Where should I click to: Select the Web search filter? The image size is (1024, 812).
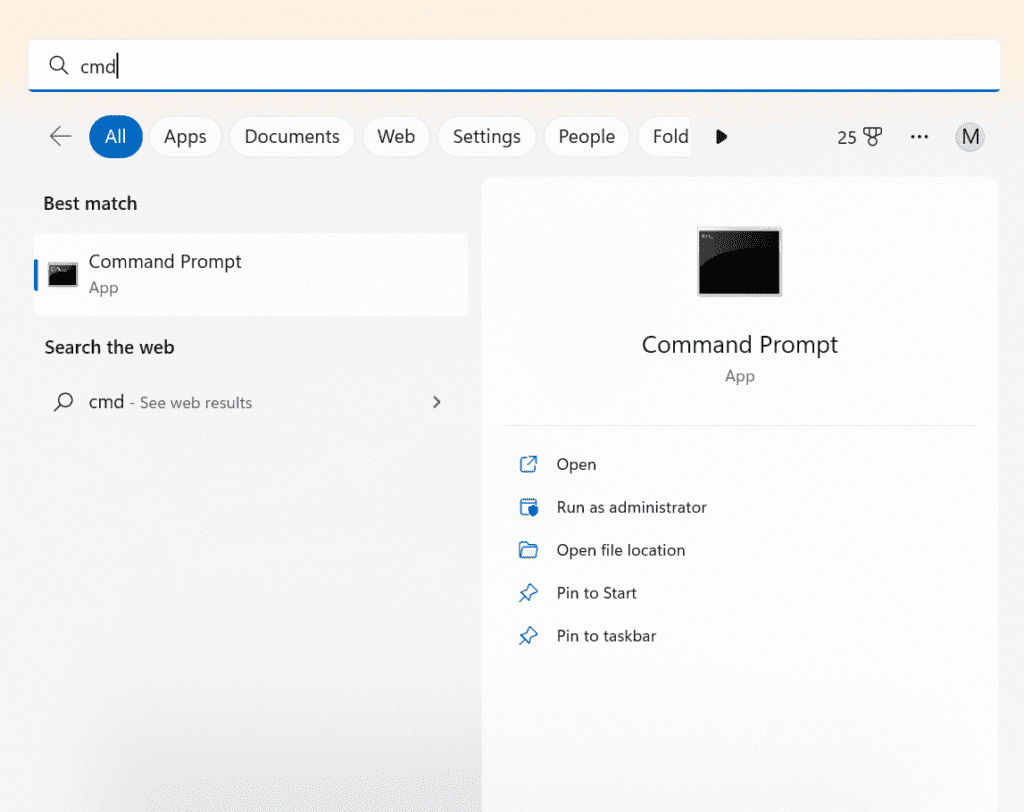[x=396, y=136]
